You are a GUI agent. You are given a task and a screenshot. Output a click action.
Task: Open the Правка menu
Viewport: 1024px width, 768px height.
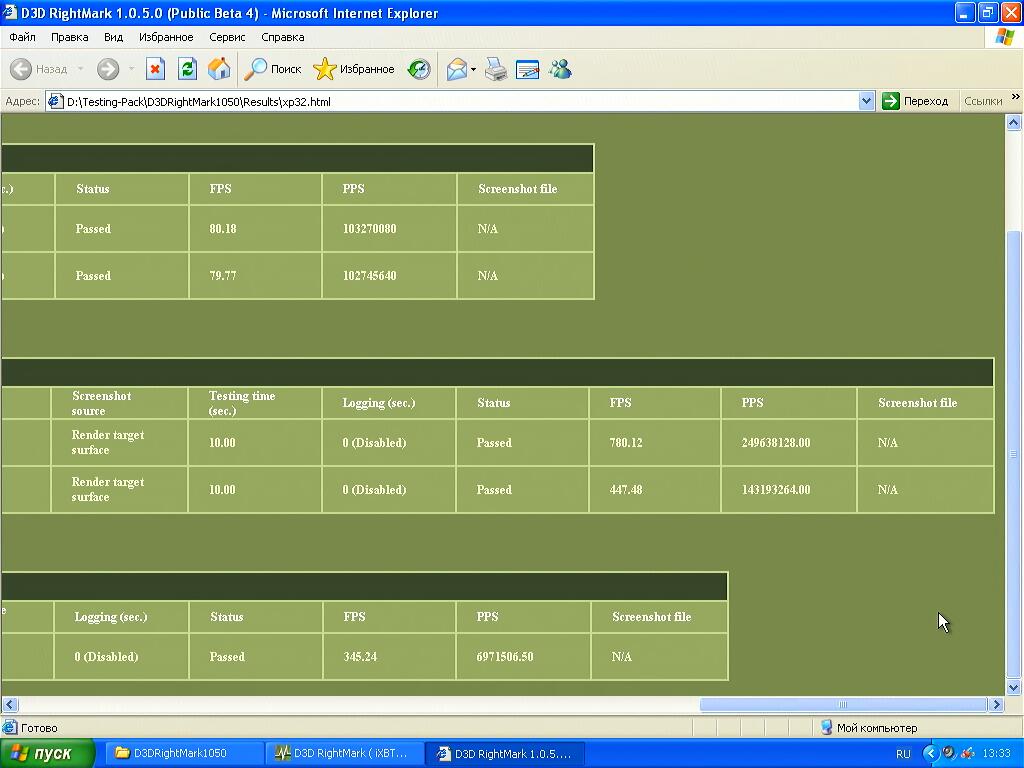pyautogui.click(x=69, y=37)
